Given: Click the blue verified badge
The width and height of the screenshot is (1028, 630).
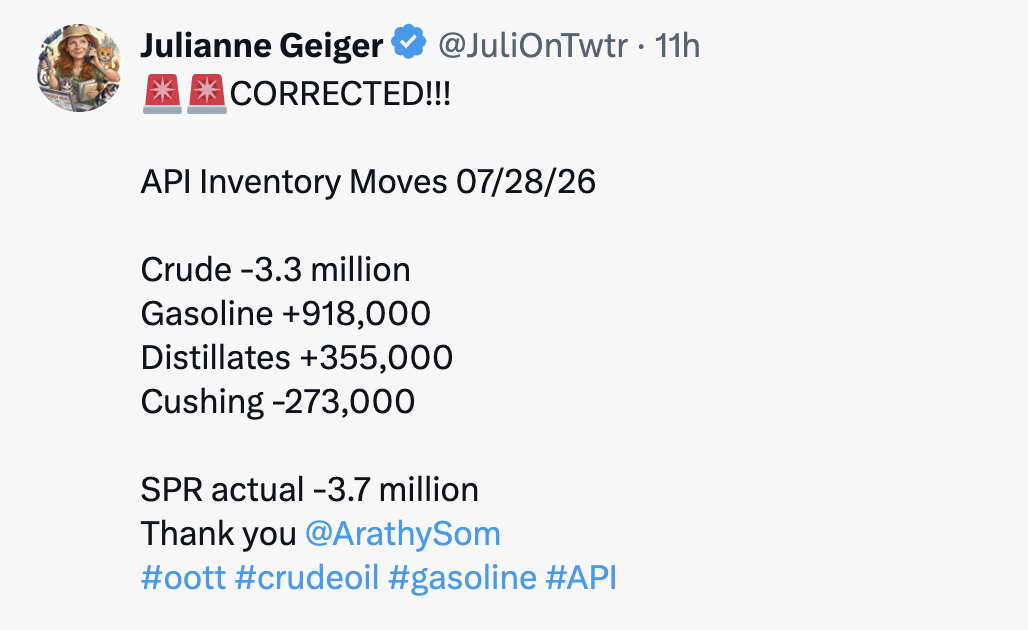Looking at the screenshot, I should click(x=408, y=42).
